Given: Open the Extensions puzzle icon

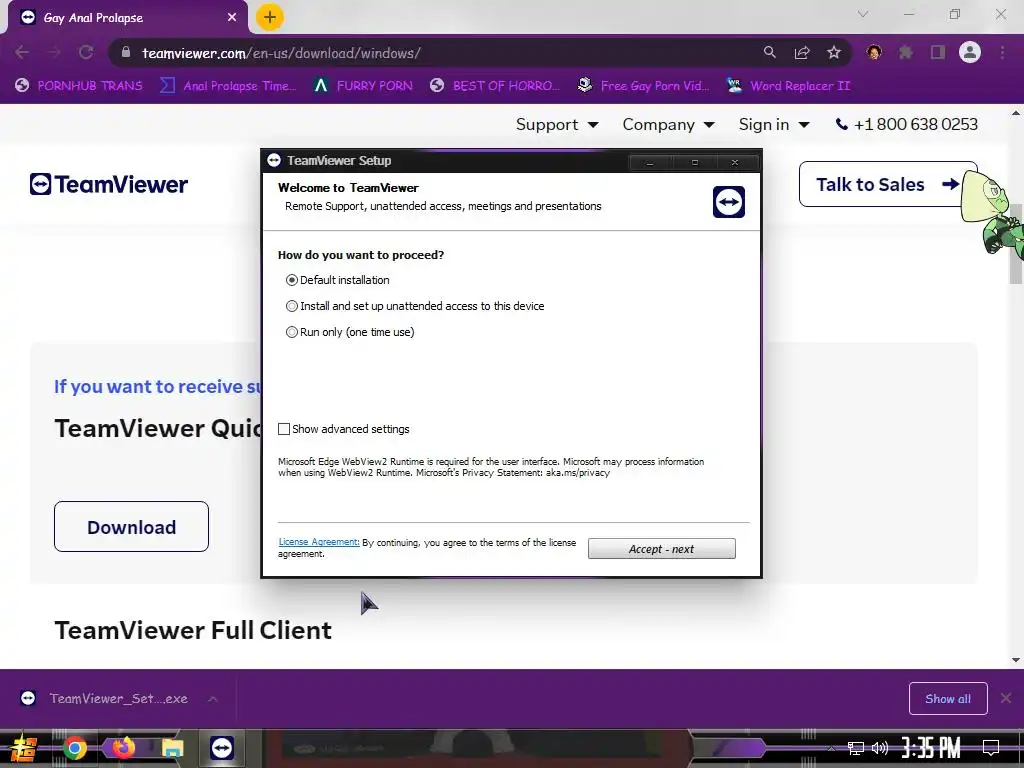Looking at the screenshot, I should [906, 52].
